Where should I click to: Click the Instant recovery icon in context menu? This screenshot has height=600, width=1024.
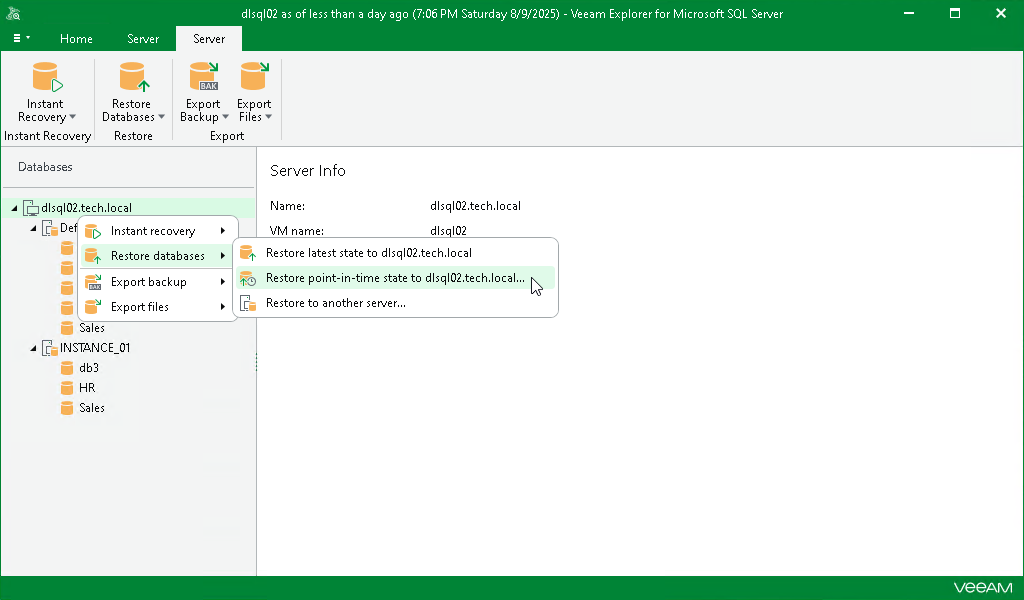click(94, 230)
